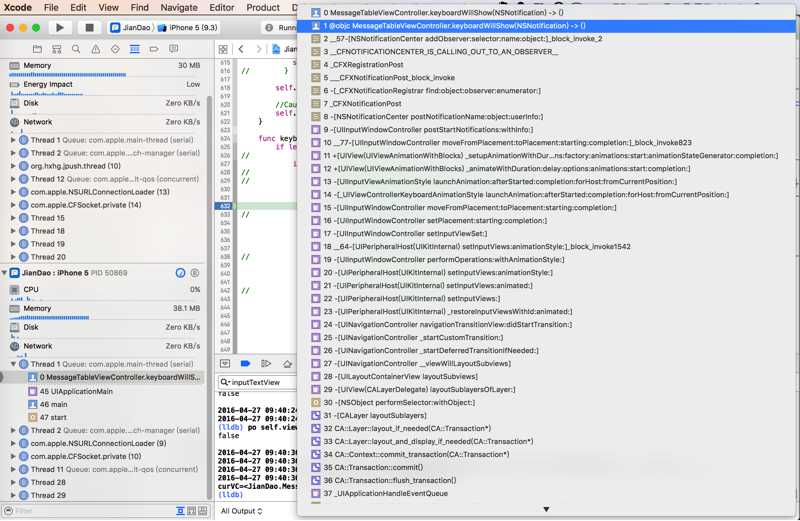Open the View menu
The height and width of the screenshot is (521, 800).
point(108,8)
